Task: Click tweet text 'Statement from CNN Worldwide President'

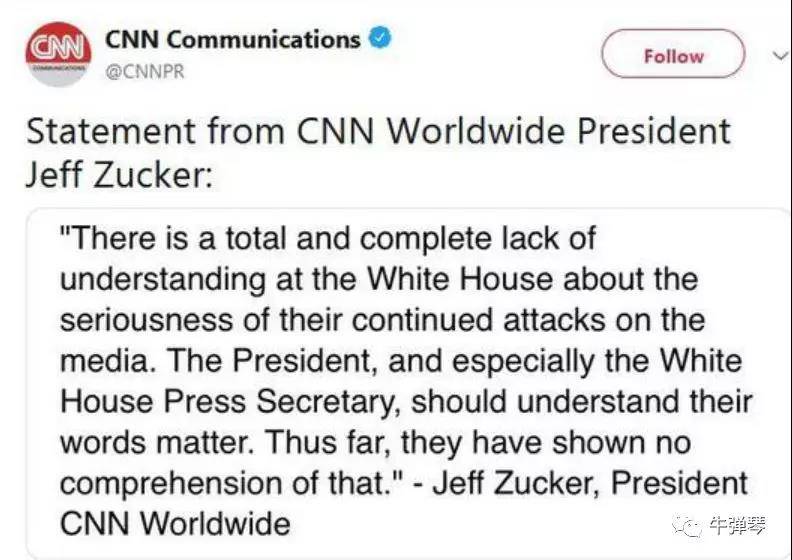Action: pos(378,132)
